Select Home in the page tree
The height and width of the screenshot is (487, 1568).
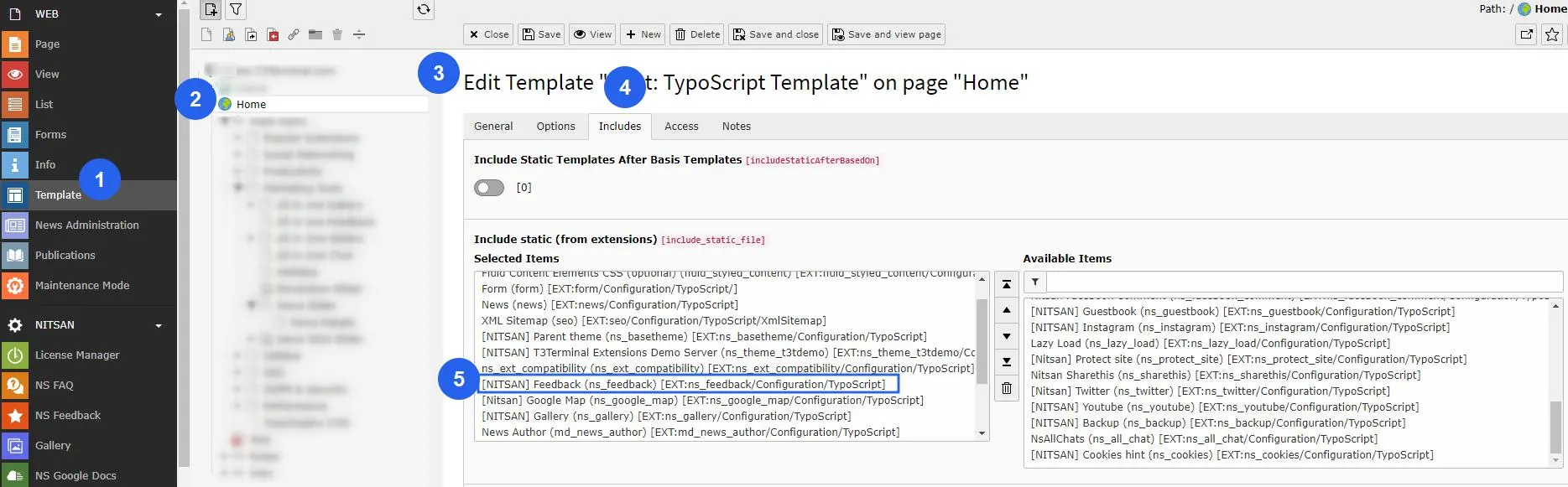(251, 105)
